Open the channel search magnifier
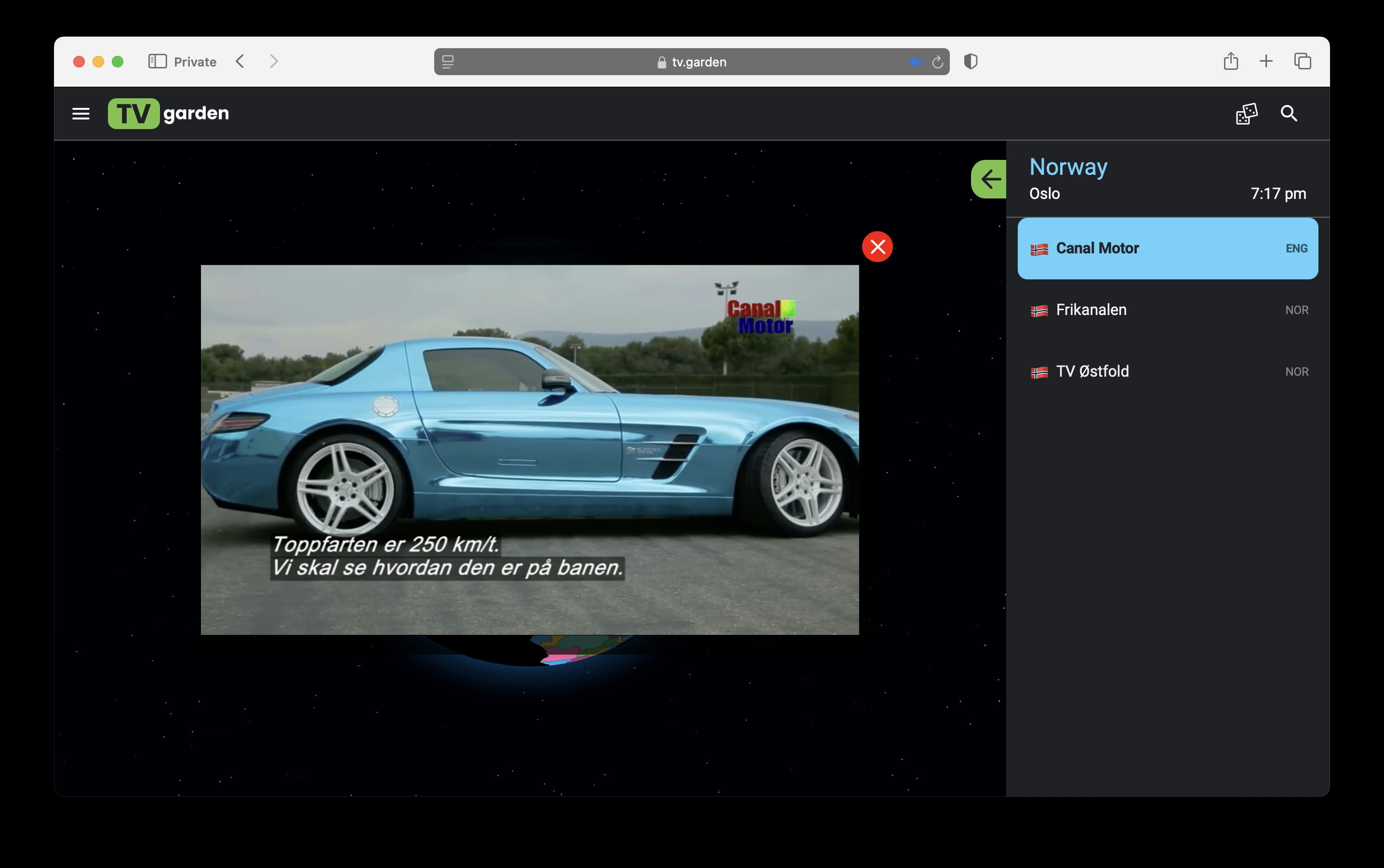Image resolution: width=1384 pixels, height=868 pixels. click(1289, 114)
